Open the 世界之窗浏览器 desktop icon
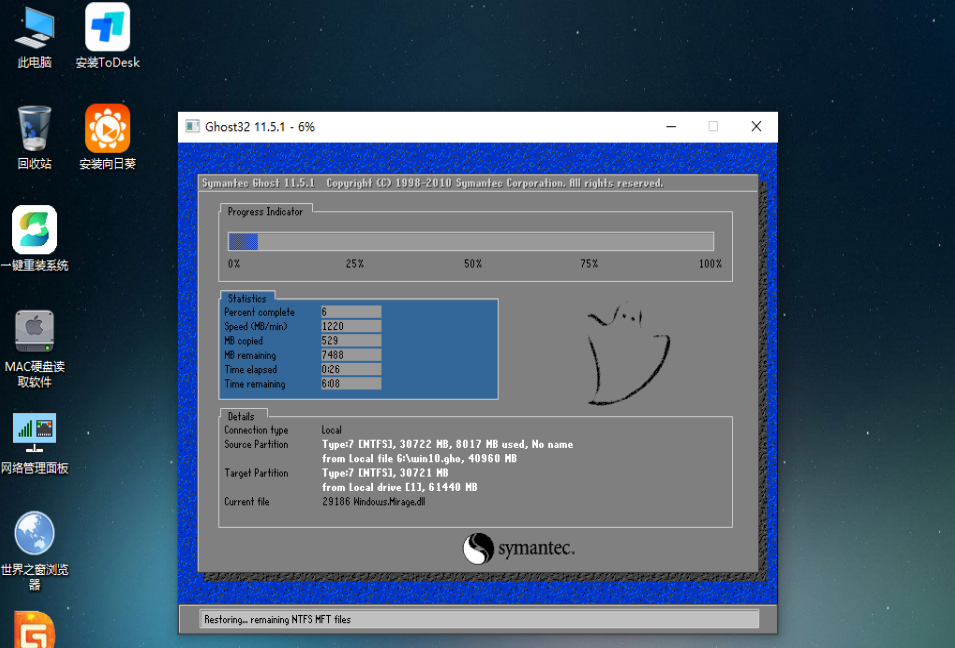Screen dimensions: 955x648 [35, 551]
